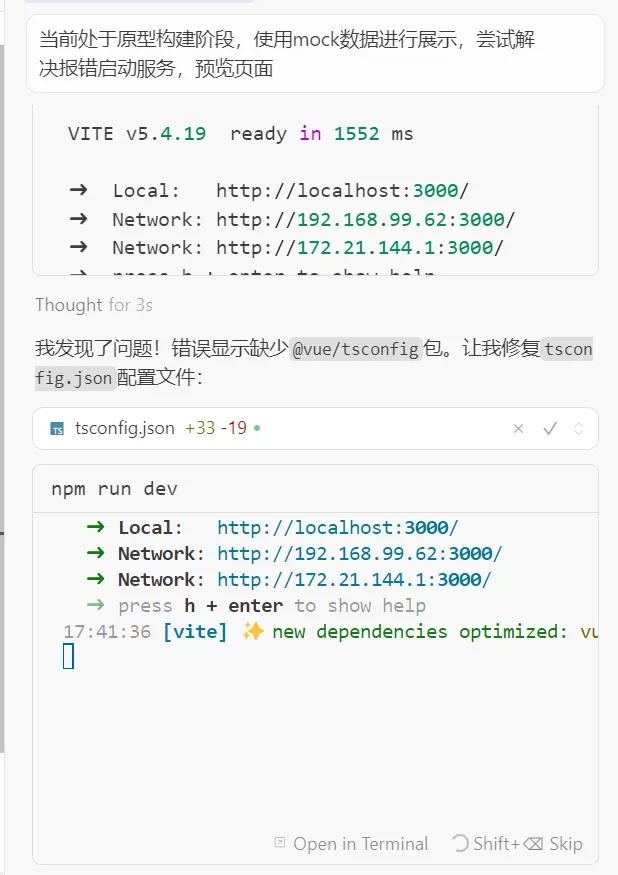Open the 172.21.144.1:3000 Network link in lower terminal

(354, 579)
